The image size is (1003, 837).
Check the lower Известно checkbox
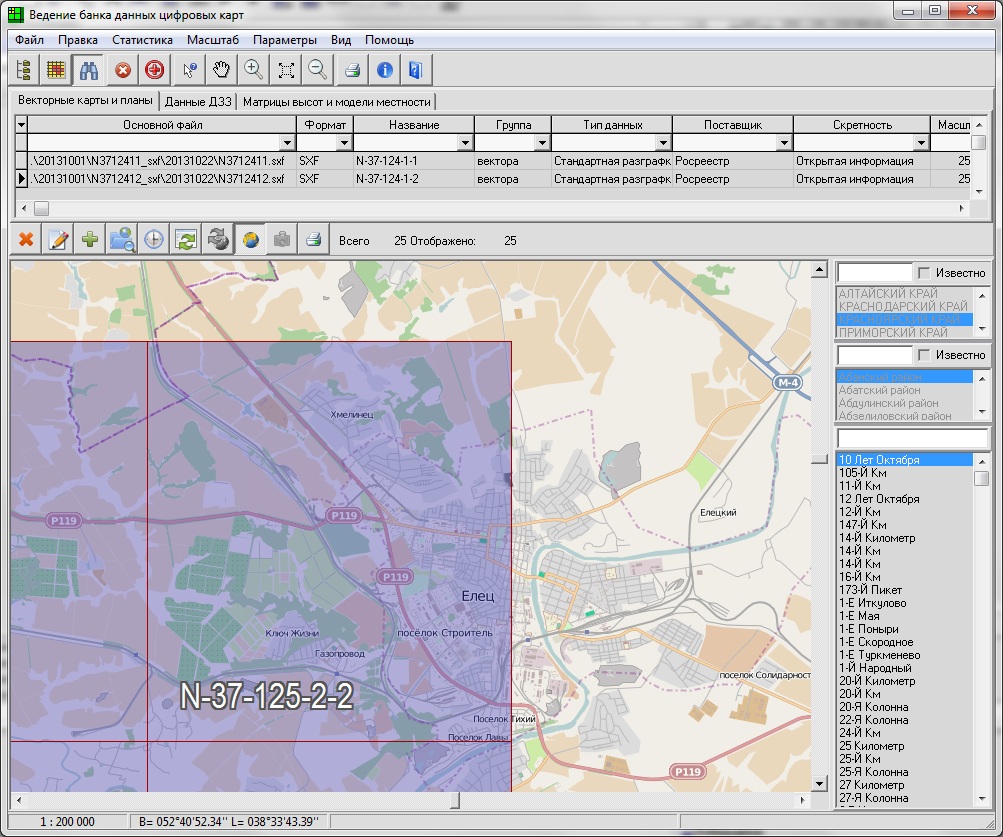click(x=924, y=355)
